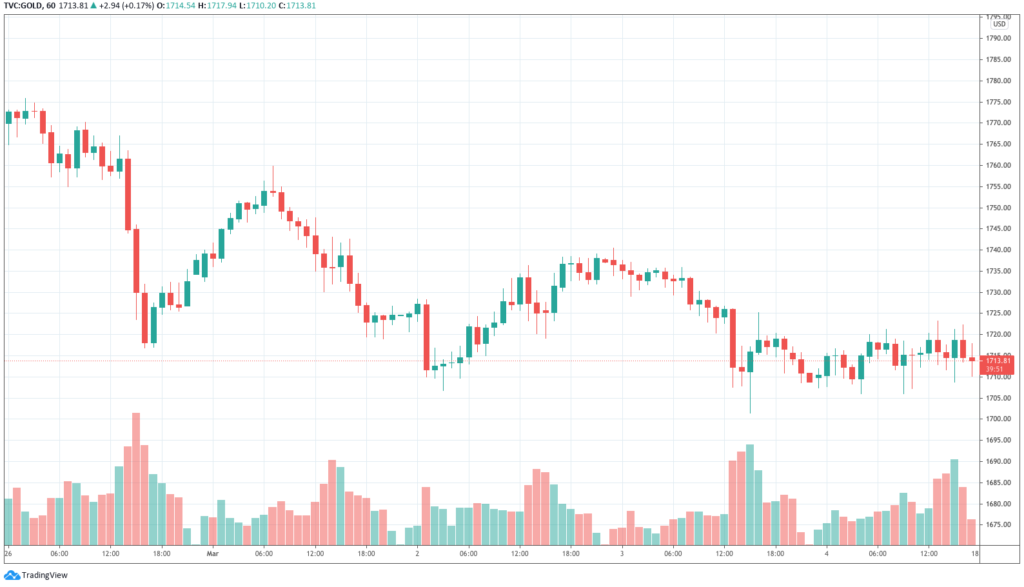Click the 1790.00 price axis label
This screenshot has width=1024, height=587.
(x=999, y=39)
